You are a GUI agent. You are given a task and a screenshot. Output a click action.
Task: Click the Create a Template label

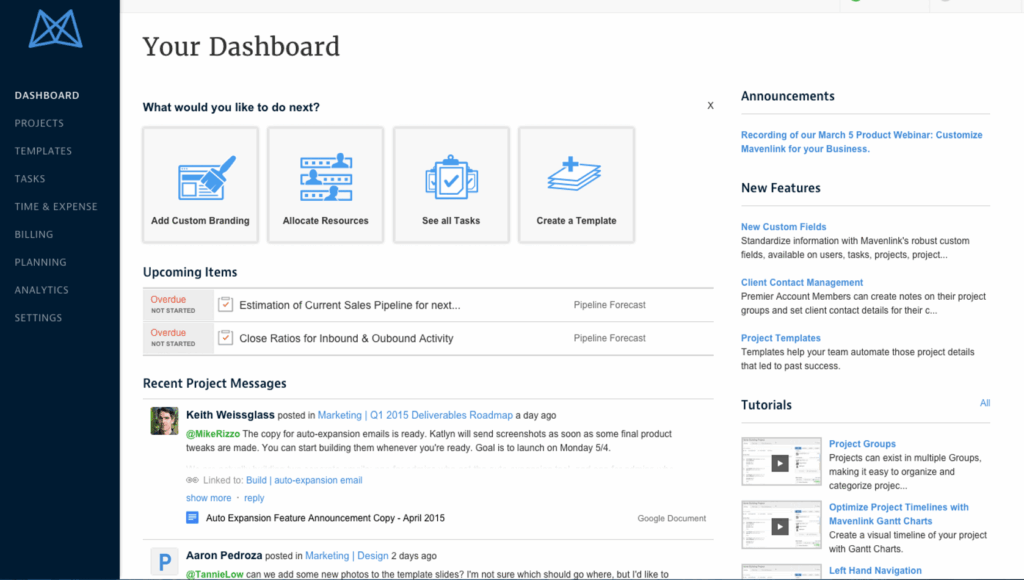point(577,221)
